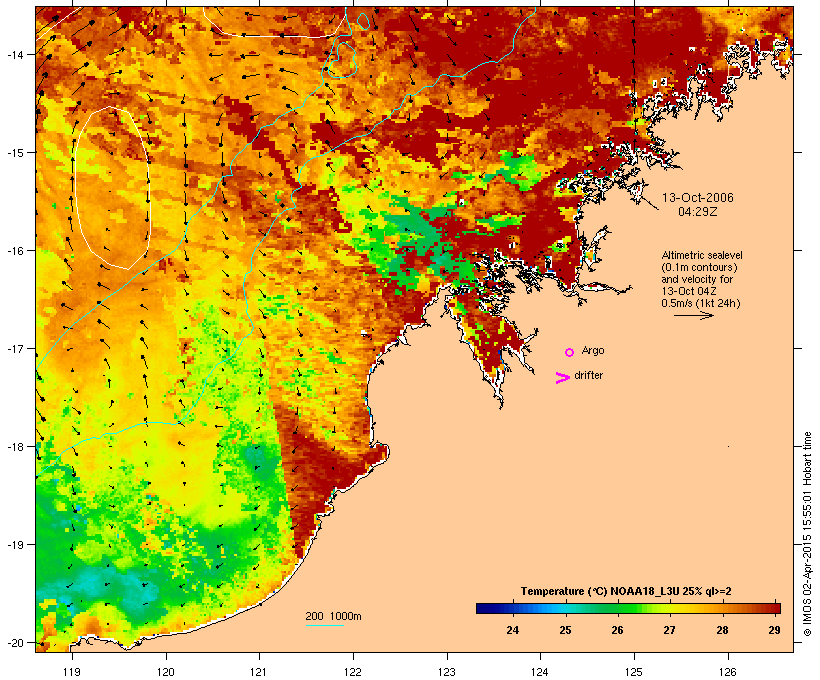Click the "(0.1m contours)" text line
The height and width of the screenshot is (680, 820).
[x=699, y=267]
